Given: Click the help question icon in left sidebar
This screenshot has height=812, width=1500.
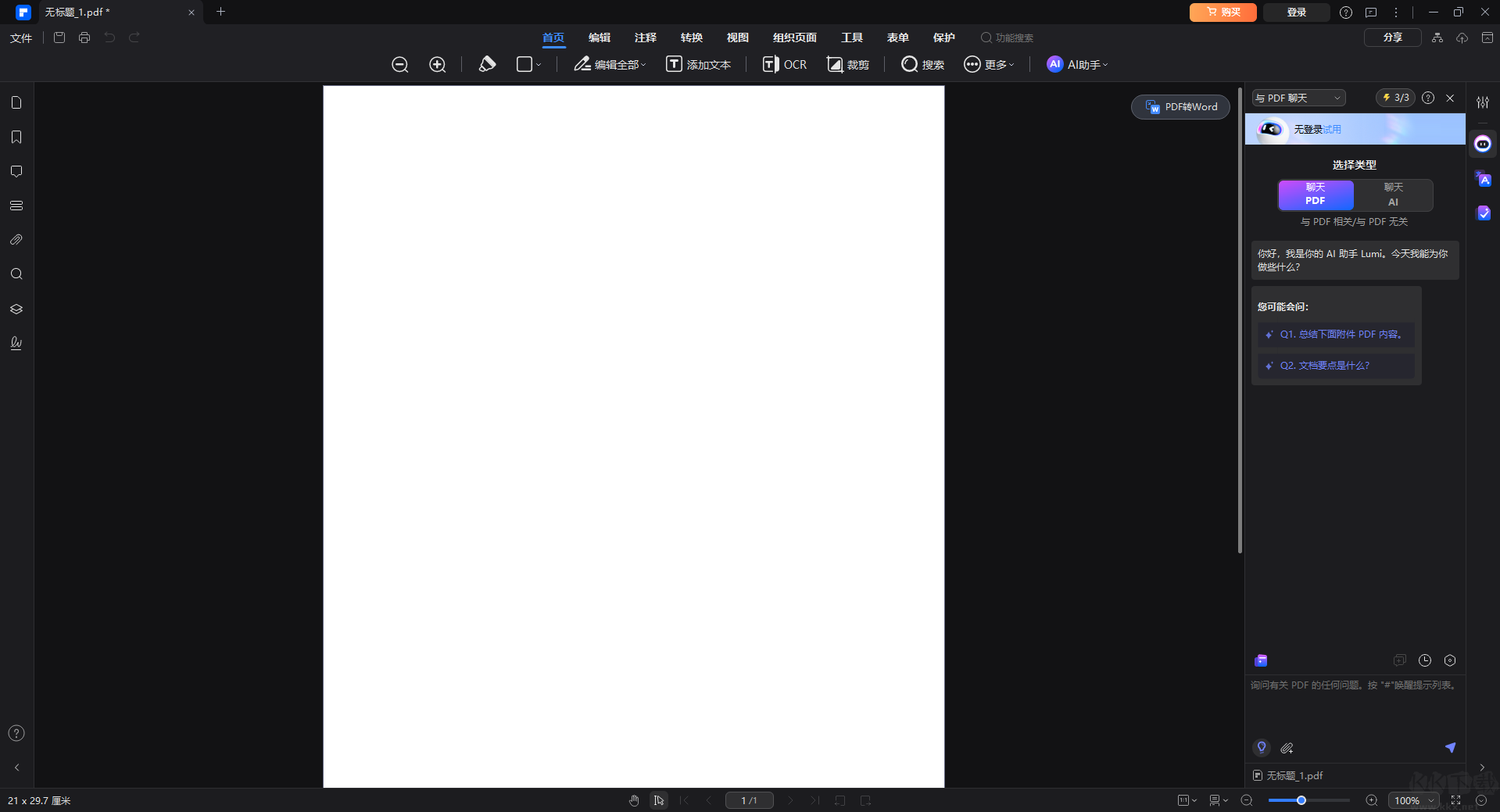Looking at the screenshot, I should [16, 733].
